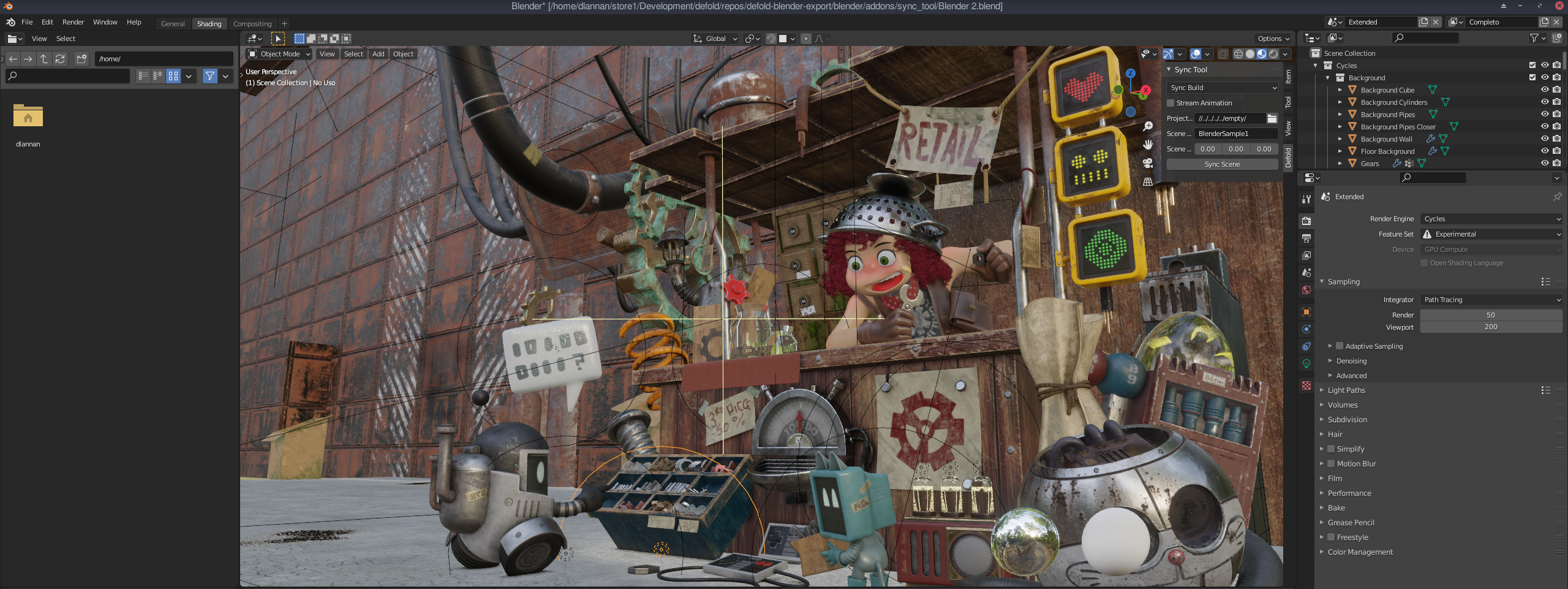Open the Physics properties tab
Viewport: 1568px width, 589px height.
point(1306,329)
